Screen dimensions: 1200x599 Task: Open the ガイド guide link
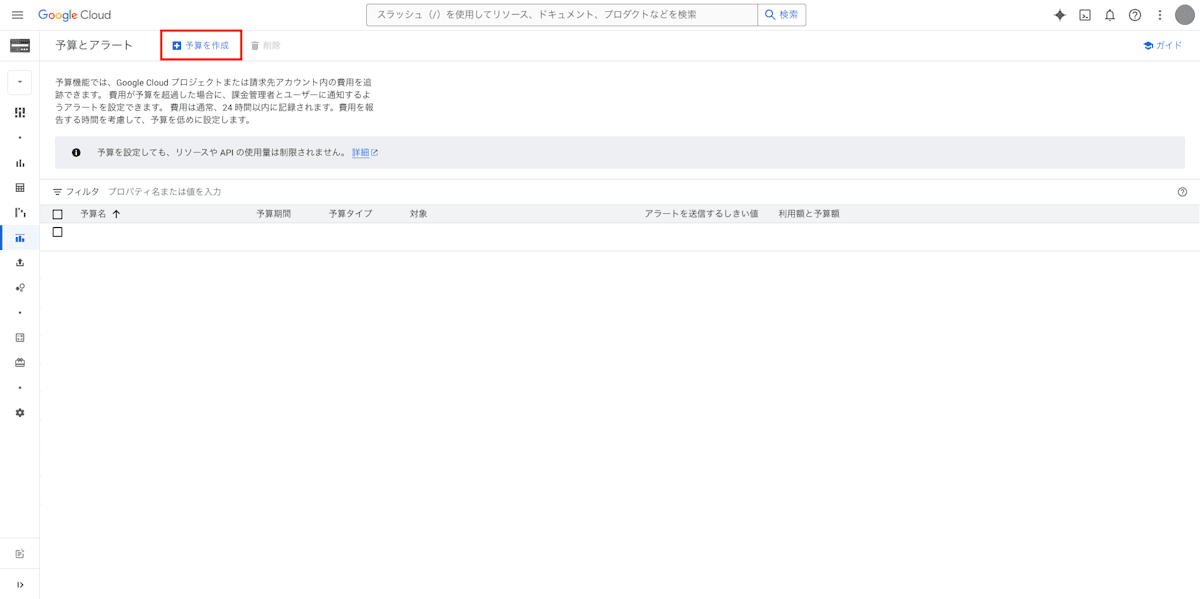[1163, 46]
